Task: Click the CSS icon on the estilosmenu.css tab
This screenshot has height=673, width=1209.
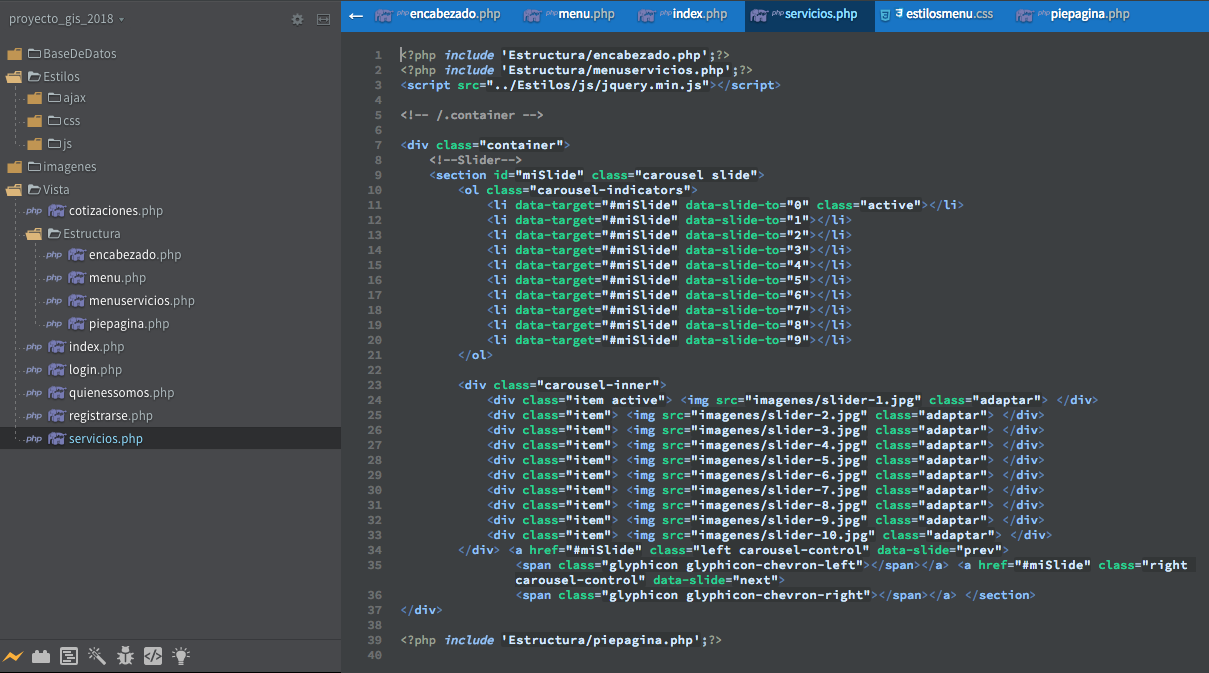Action: tap(886, 15)
